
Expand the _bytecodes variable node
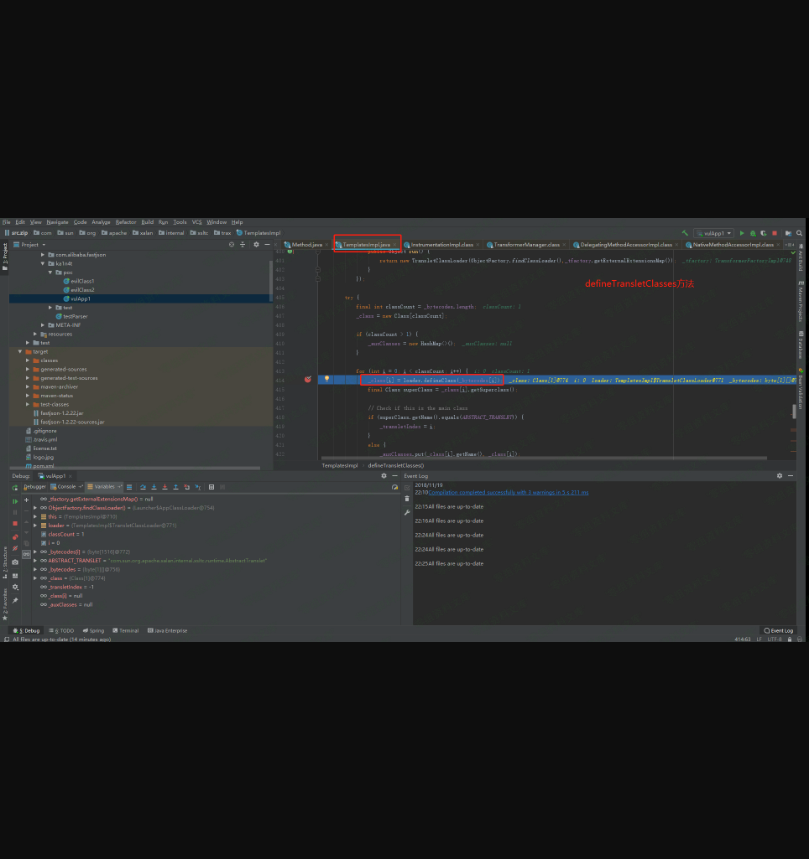[x=36, y=569]
